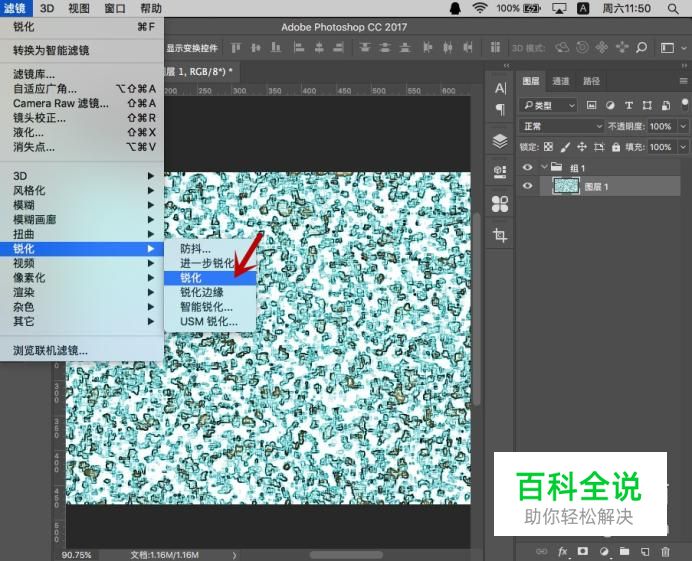Filter layers by shape layers icon
The width and height of the screenshot is (692, 561).
point(647,105)
